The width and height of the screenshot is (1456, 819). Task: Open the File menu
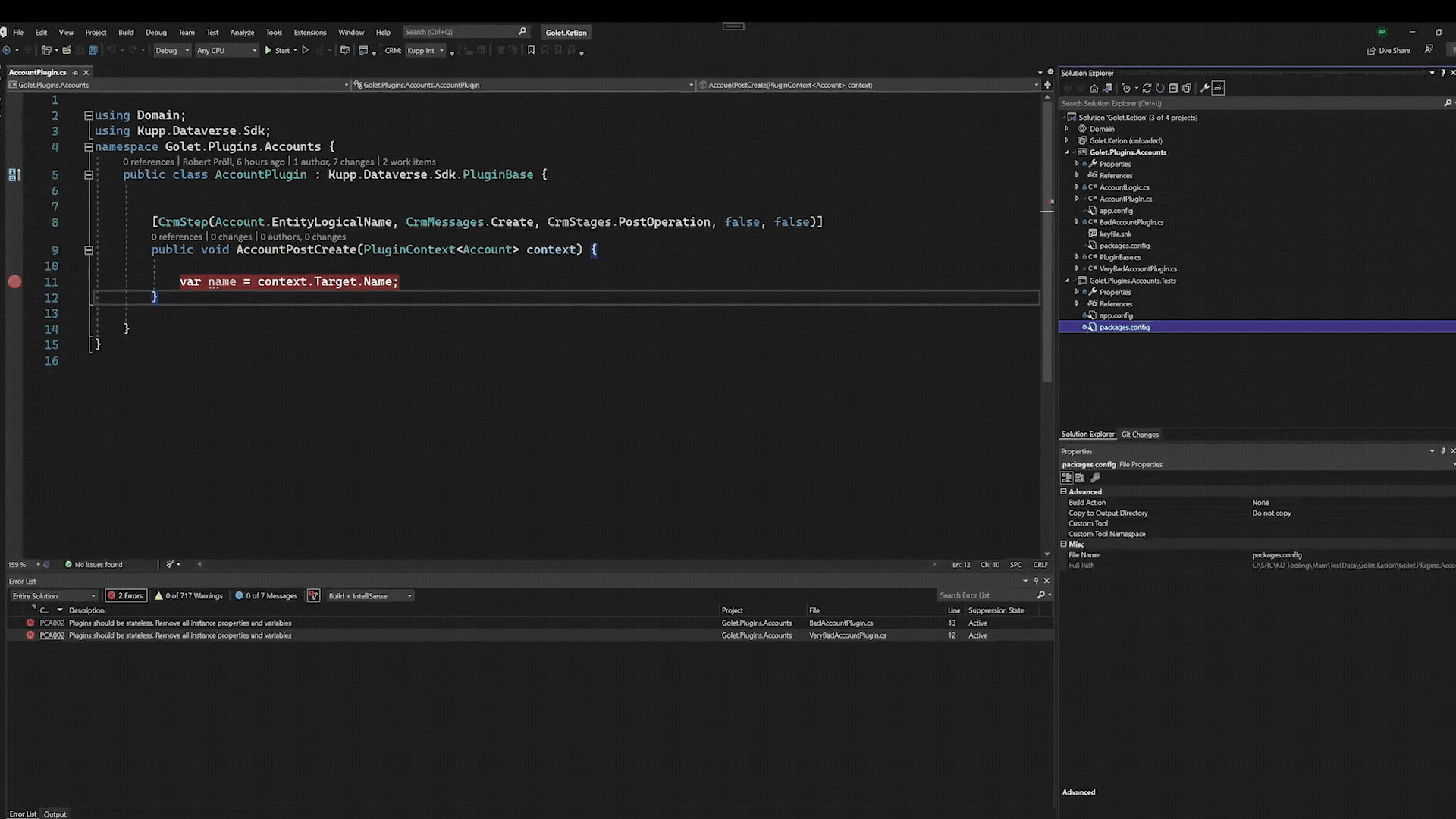18,32
